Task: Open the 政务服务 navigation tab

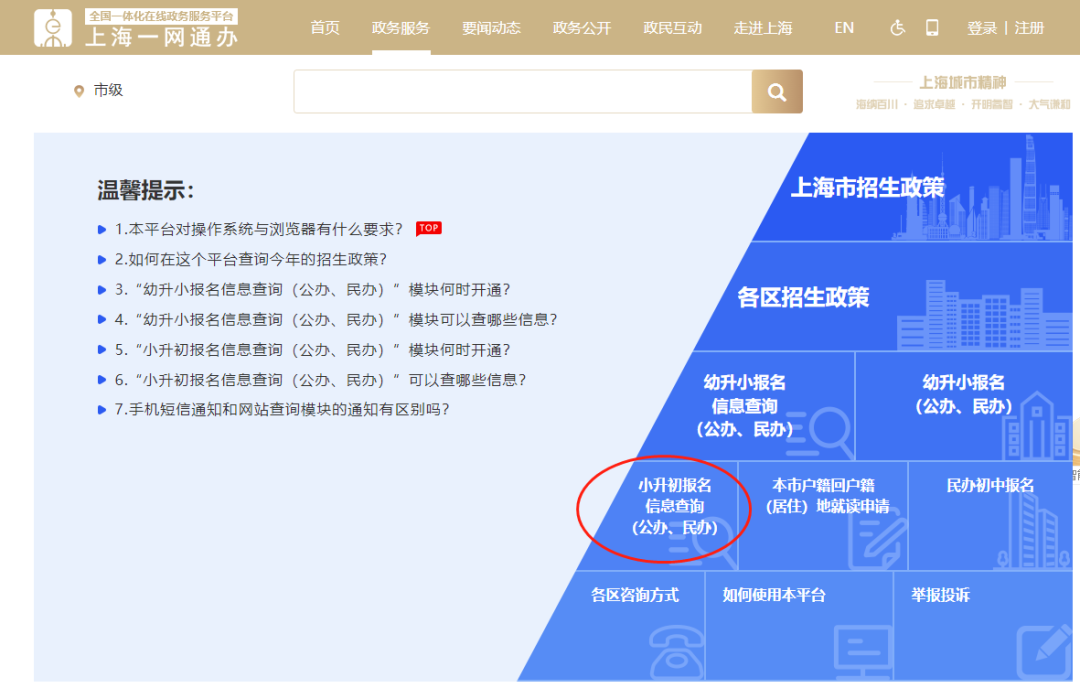Action: pos(401,28)
